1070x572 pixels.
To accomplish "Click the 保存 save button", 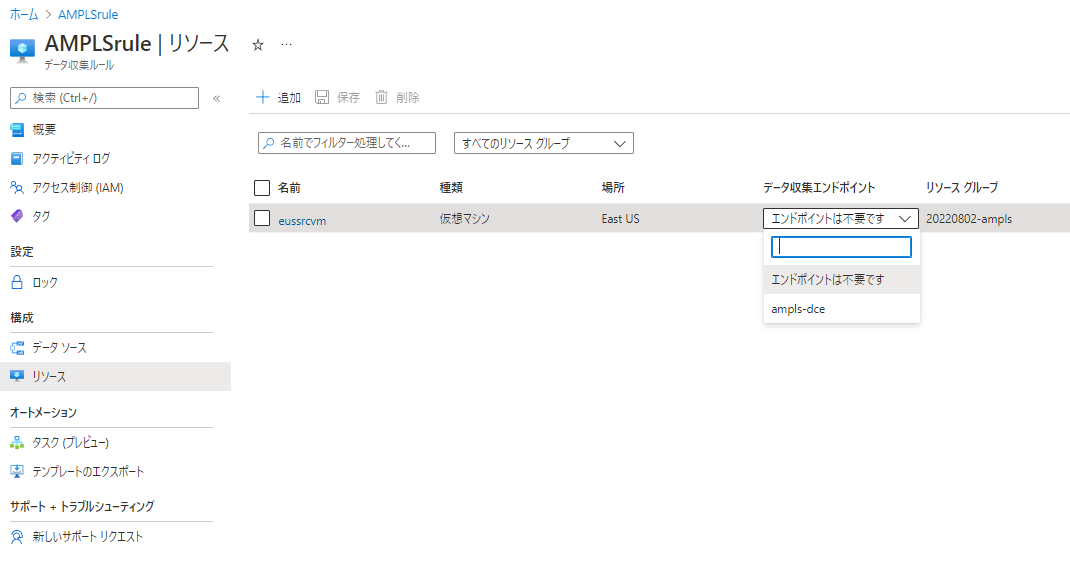I will click(x=337, y=98).
